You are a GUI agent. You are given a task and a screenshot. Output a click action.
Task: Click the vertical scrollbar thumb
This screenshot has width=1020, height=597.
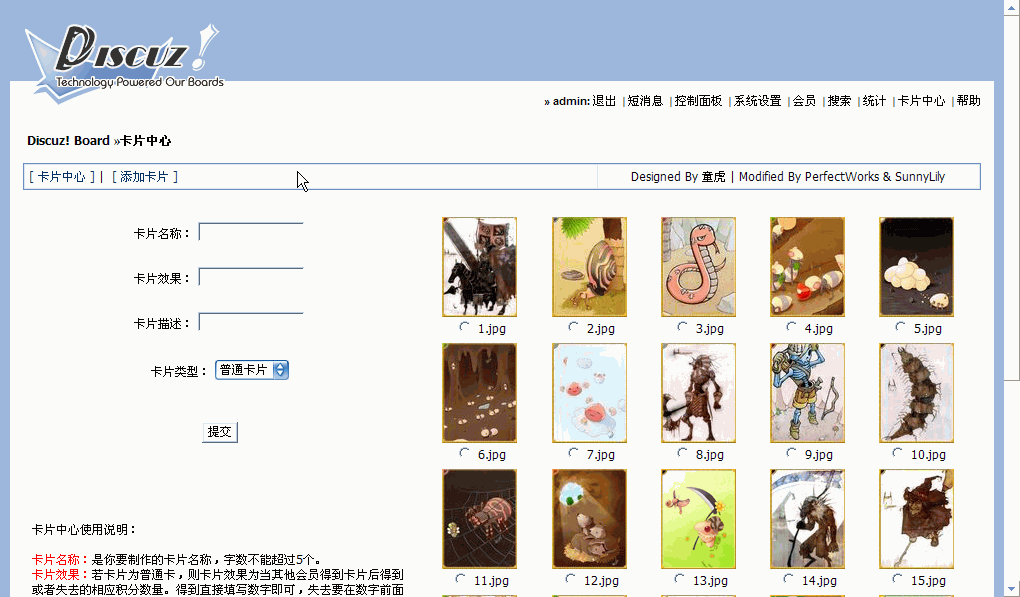pos(1012,198)
